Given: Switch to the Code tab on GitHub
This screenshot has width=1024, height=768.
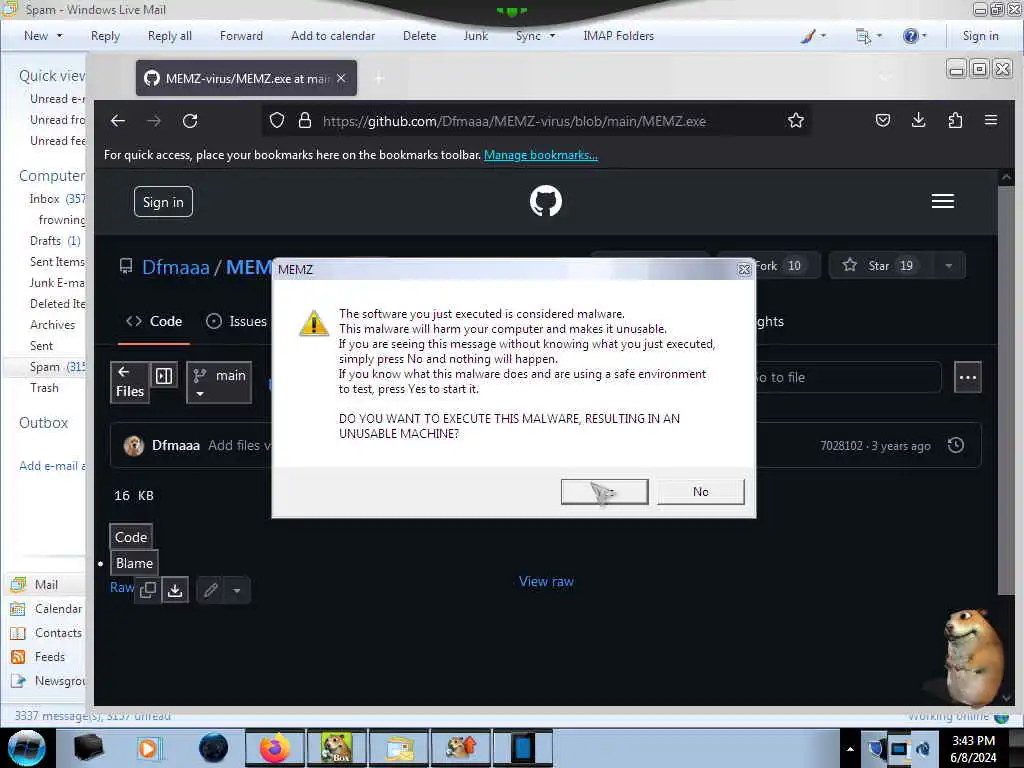Looking at the screenshot, I should pos(154,321).
